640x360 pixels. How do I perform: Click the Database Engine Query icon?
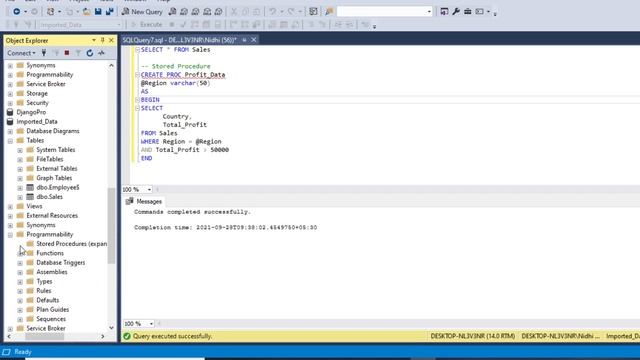(172, 12)
